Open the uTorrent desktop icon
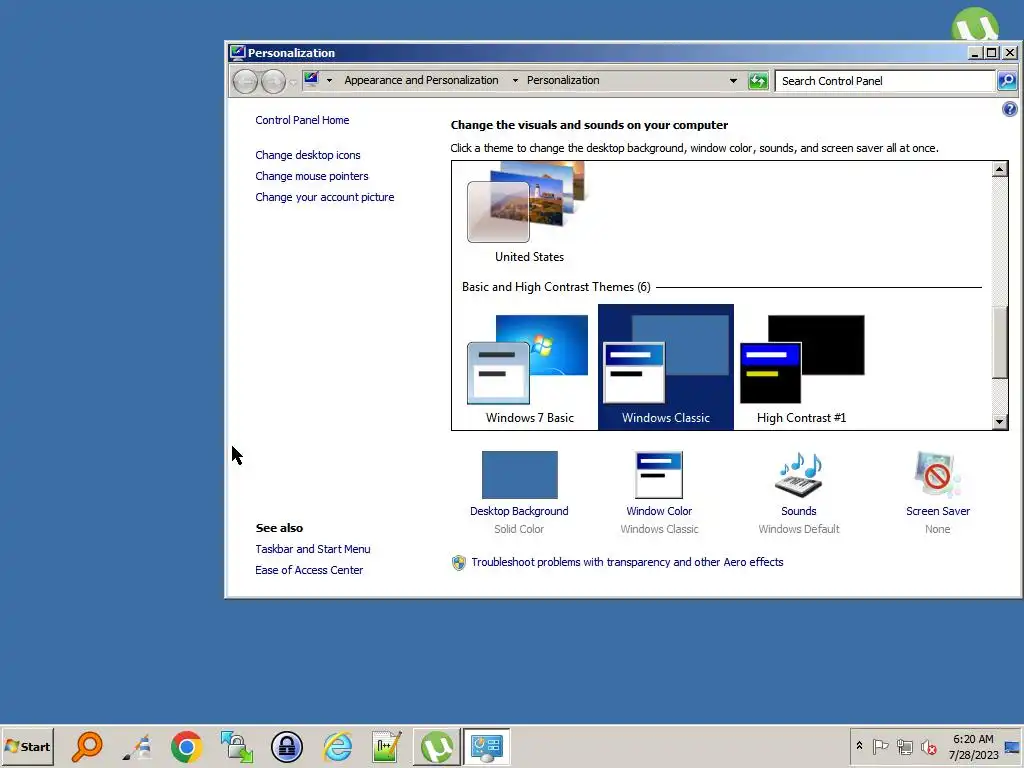 point(975,24)
